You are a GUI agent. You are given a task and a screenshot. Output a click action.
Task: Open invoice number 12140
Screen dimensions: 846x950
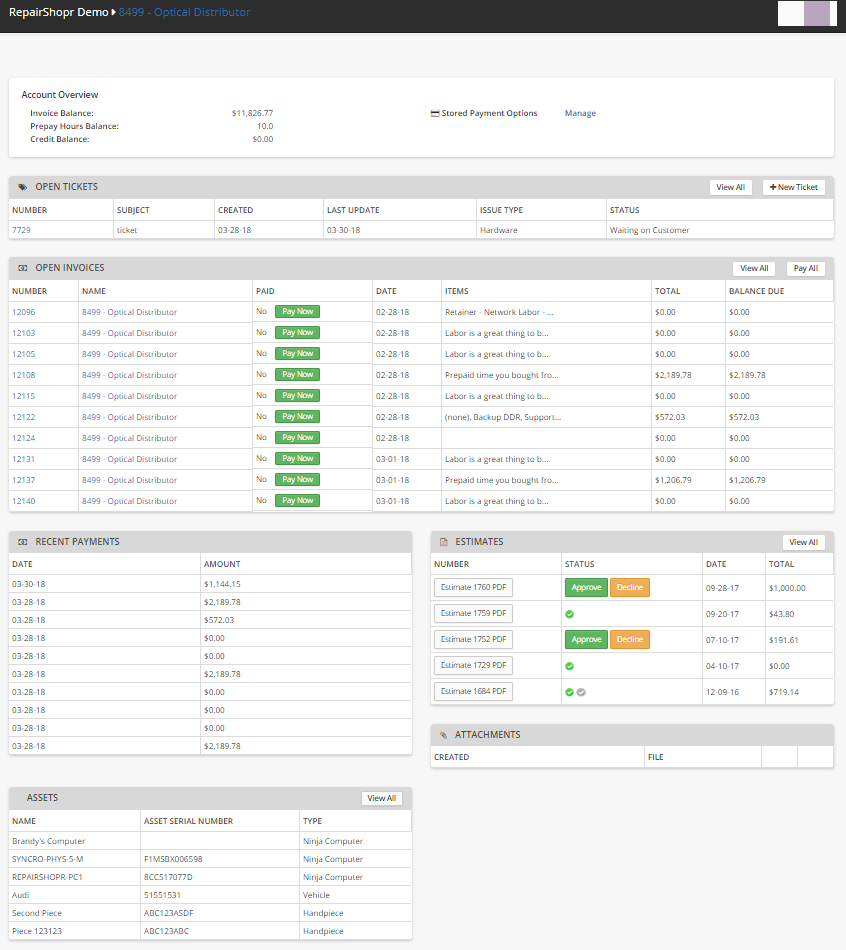pos(24,501)
